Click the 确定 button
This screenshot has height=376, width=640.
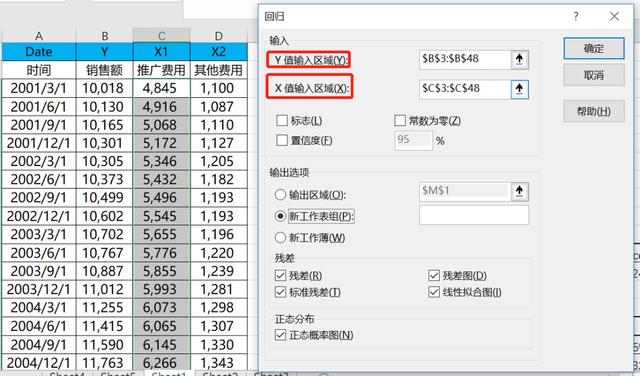click(594, 49)
